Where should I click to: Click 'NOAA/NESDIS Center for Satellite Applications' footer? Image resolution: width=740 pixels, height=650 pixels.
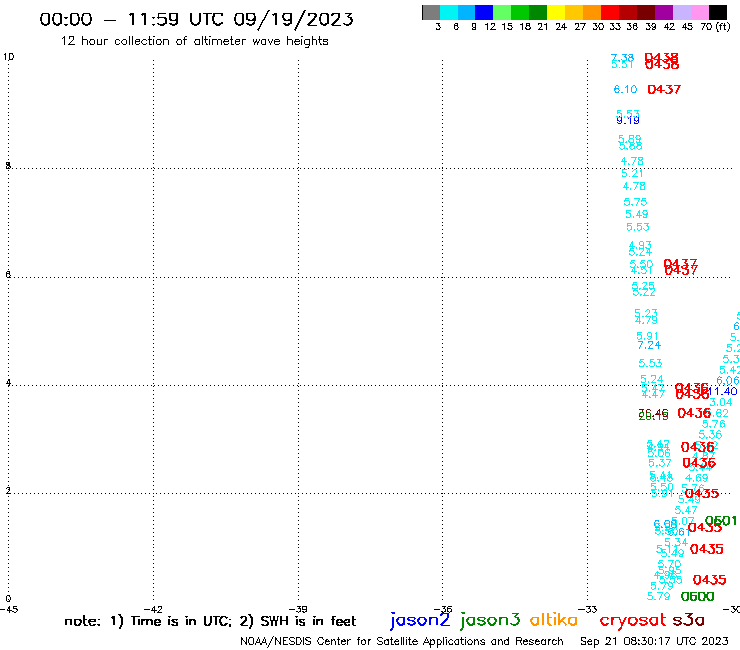click(402, 641)
